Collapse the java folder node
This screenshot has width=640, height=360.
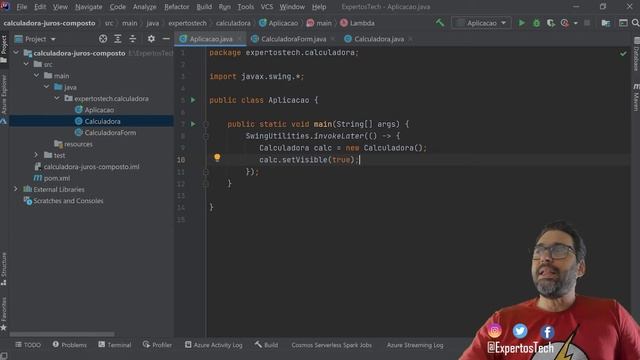tap(47, 87)
